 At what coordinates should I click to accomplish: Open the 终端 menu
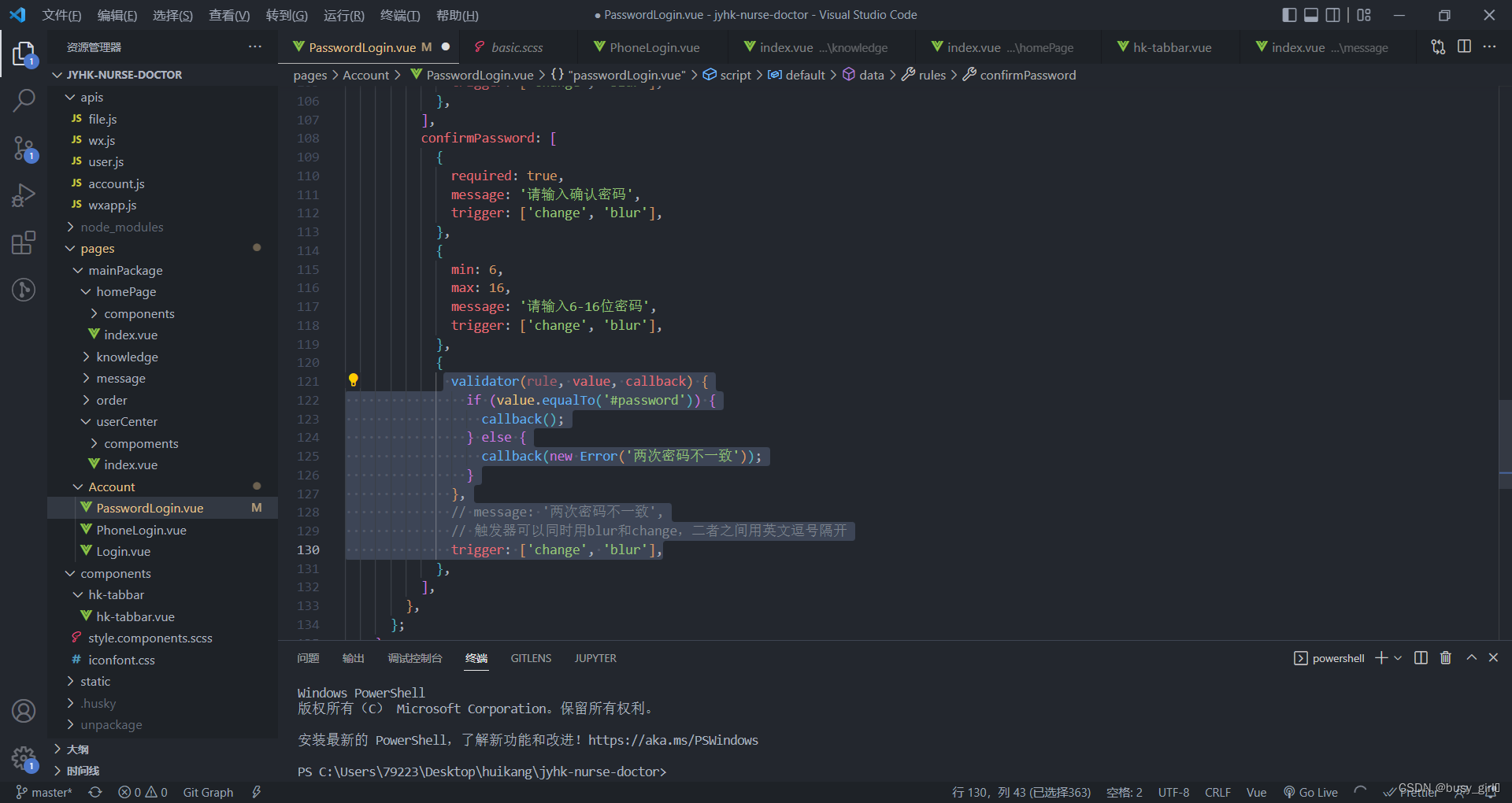tap(398, 15)
